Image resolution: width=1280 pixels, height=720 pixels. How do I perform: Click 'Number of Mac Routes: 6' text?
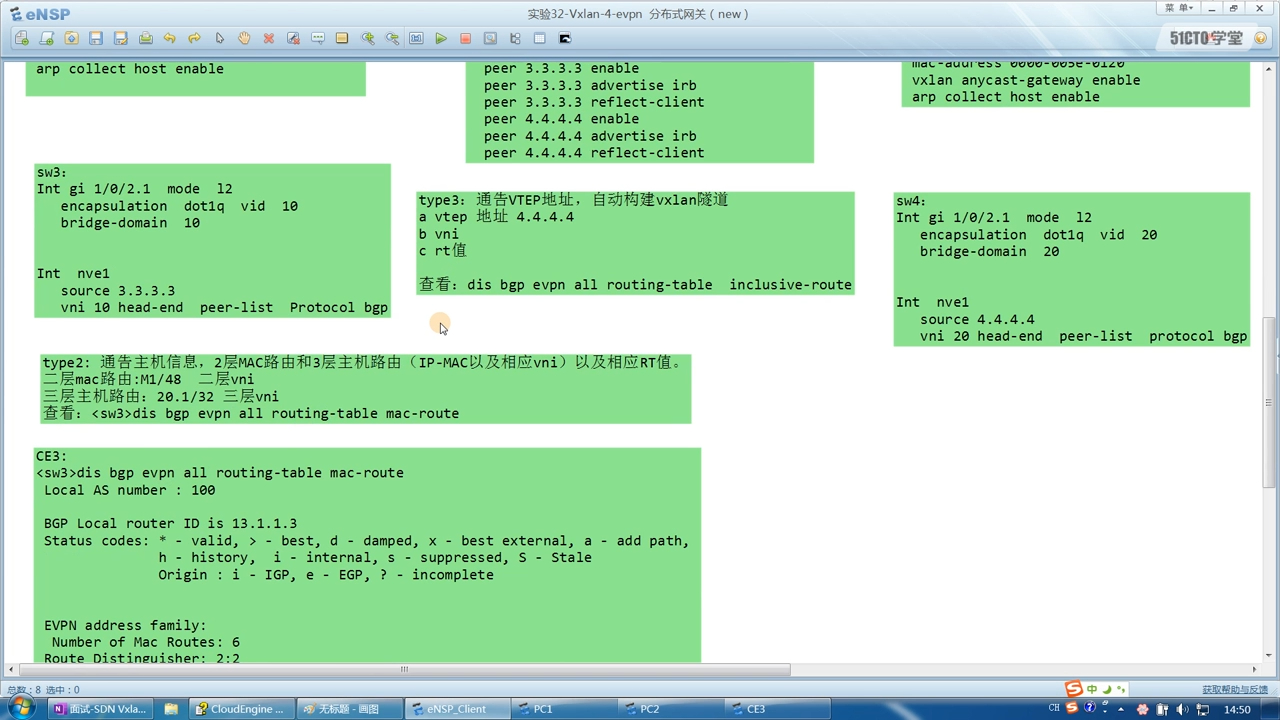[146, 642]
